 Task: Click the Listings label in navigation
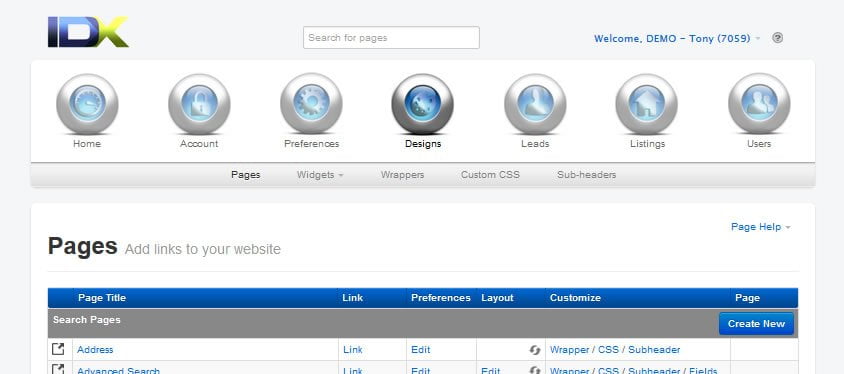pyautogui.click(x=648, y=144)
